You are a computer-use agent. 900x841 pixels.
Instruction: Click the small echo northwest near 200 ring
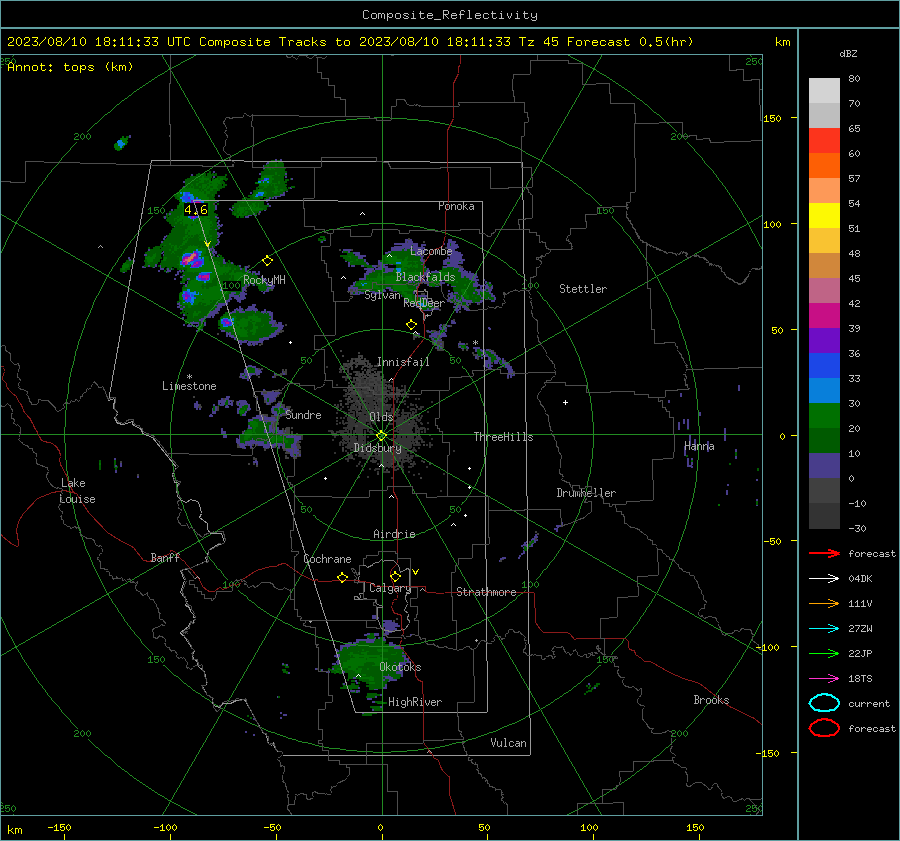[x=122, y=142]
